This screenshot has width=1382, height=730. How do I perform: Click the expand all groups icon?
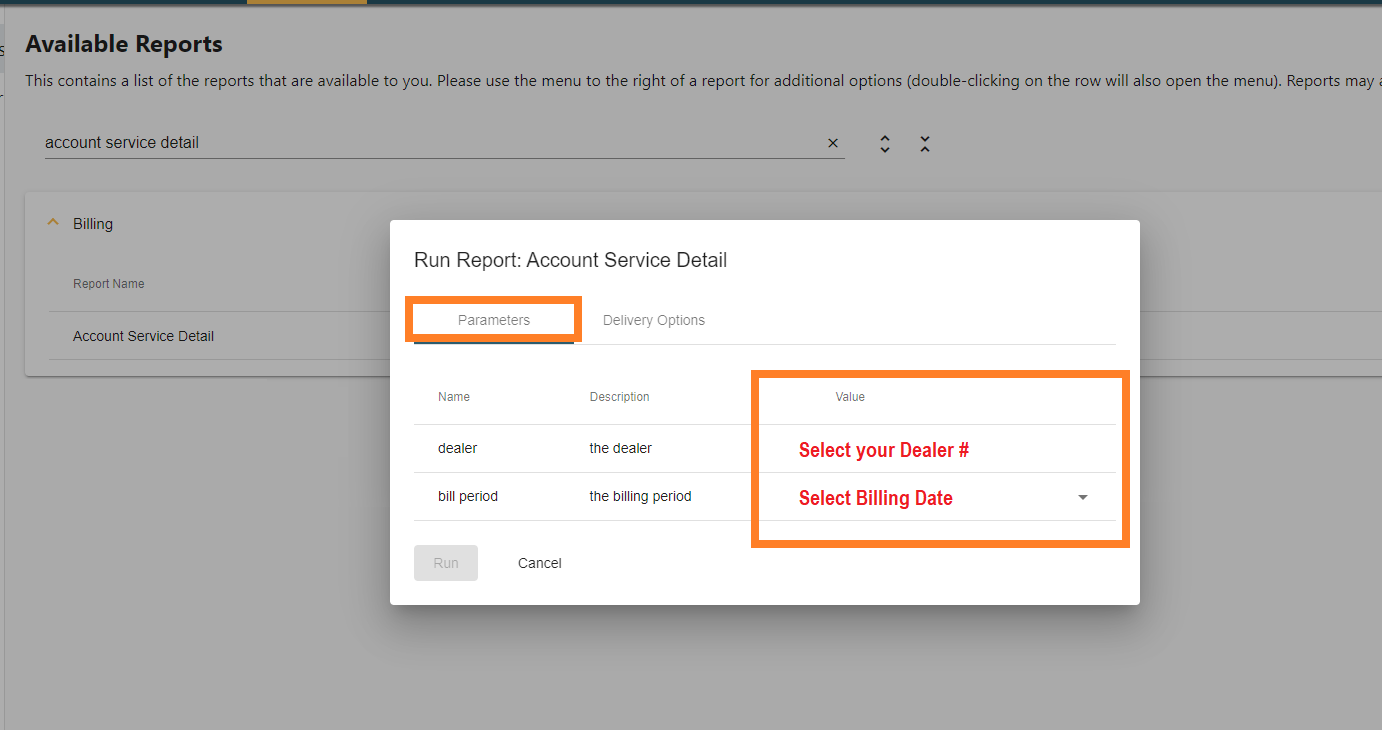click(x=885, y=144)
